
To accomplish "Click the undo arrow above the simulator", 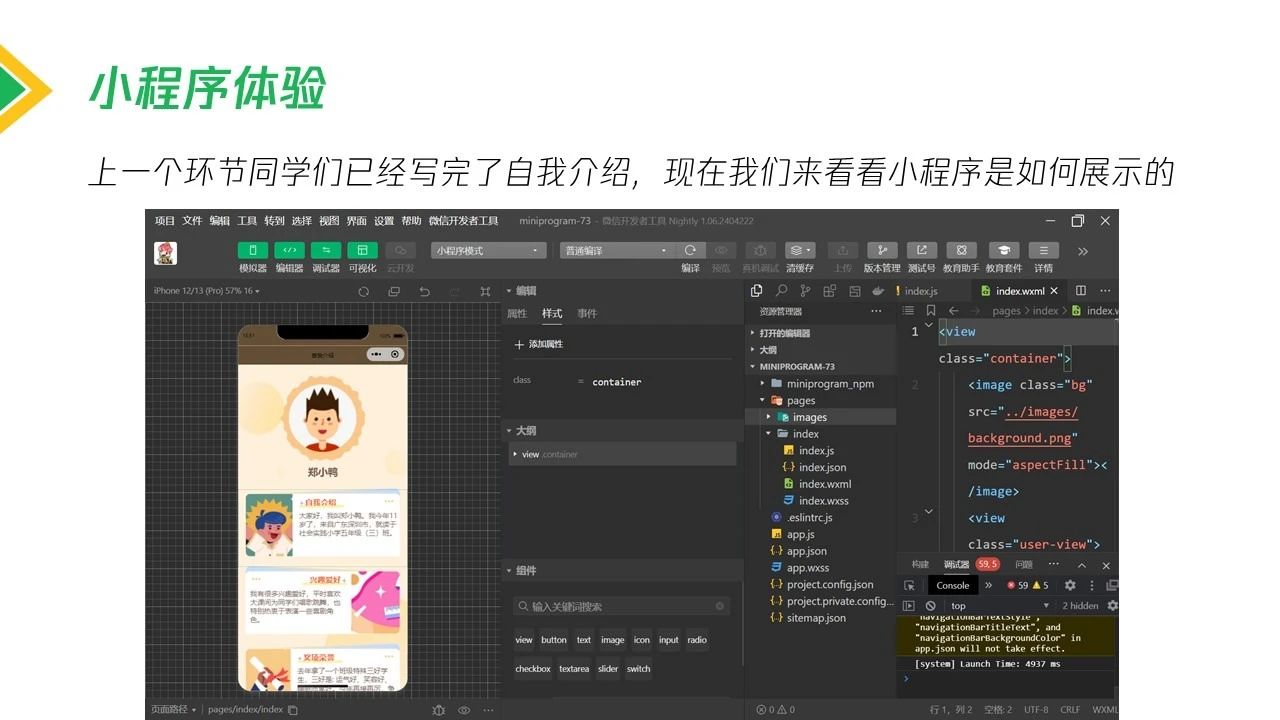I will tap(424, 291).
